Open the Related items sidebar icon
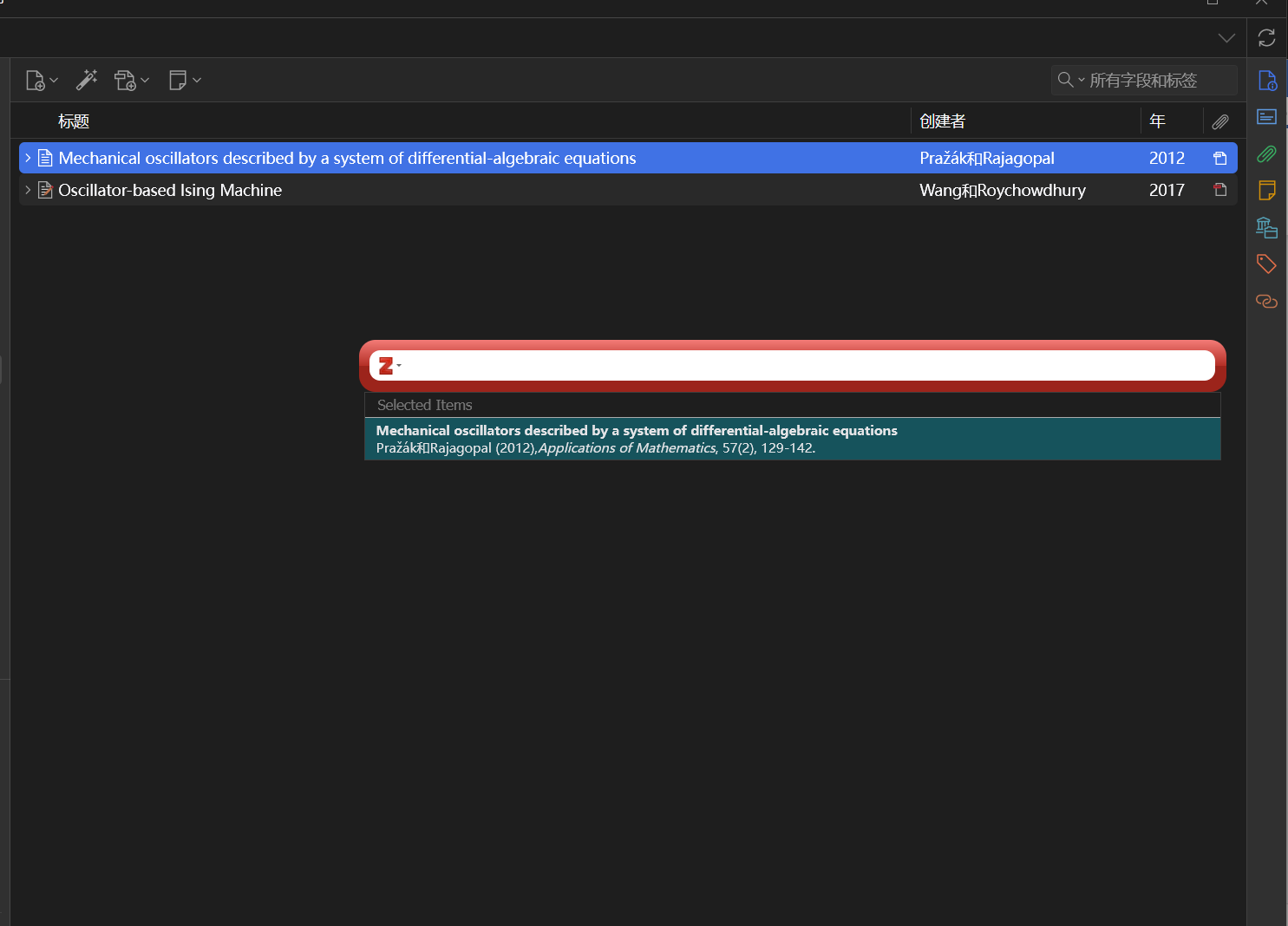 coord(1266,301)
